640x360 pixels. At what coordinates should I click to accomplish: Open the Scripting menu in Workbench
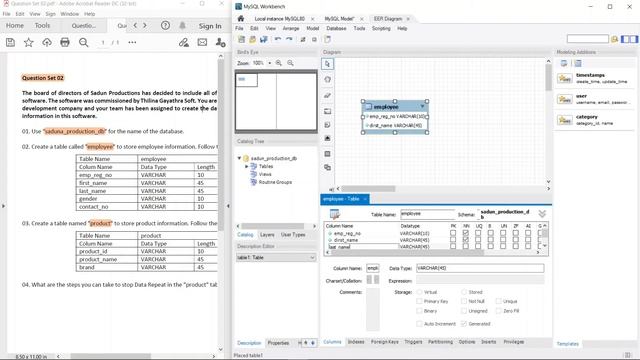(x=381, y=29)
